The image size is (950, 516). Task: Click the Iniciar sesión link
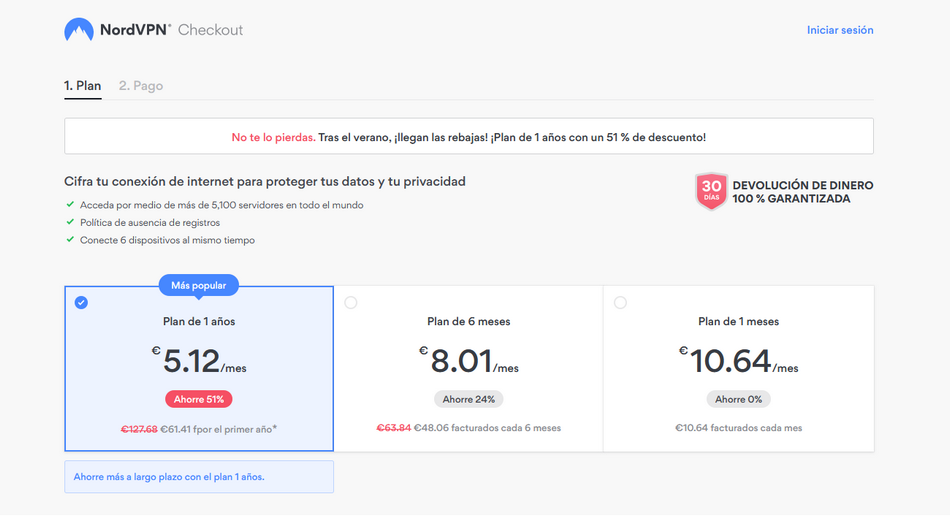tap(840, 30)
